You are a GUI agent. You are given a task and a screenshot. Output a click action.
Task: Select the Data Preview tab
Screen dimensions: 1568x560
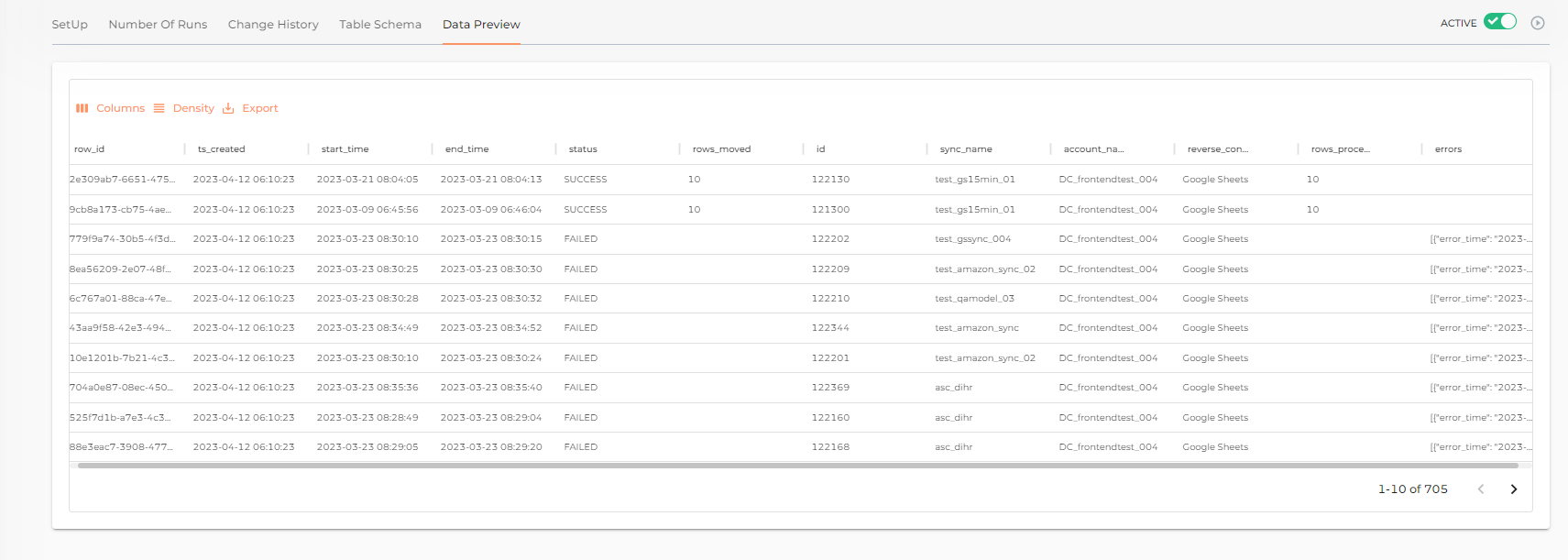(481, 25)
